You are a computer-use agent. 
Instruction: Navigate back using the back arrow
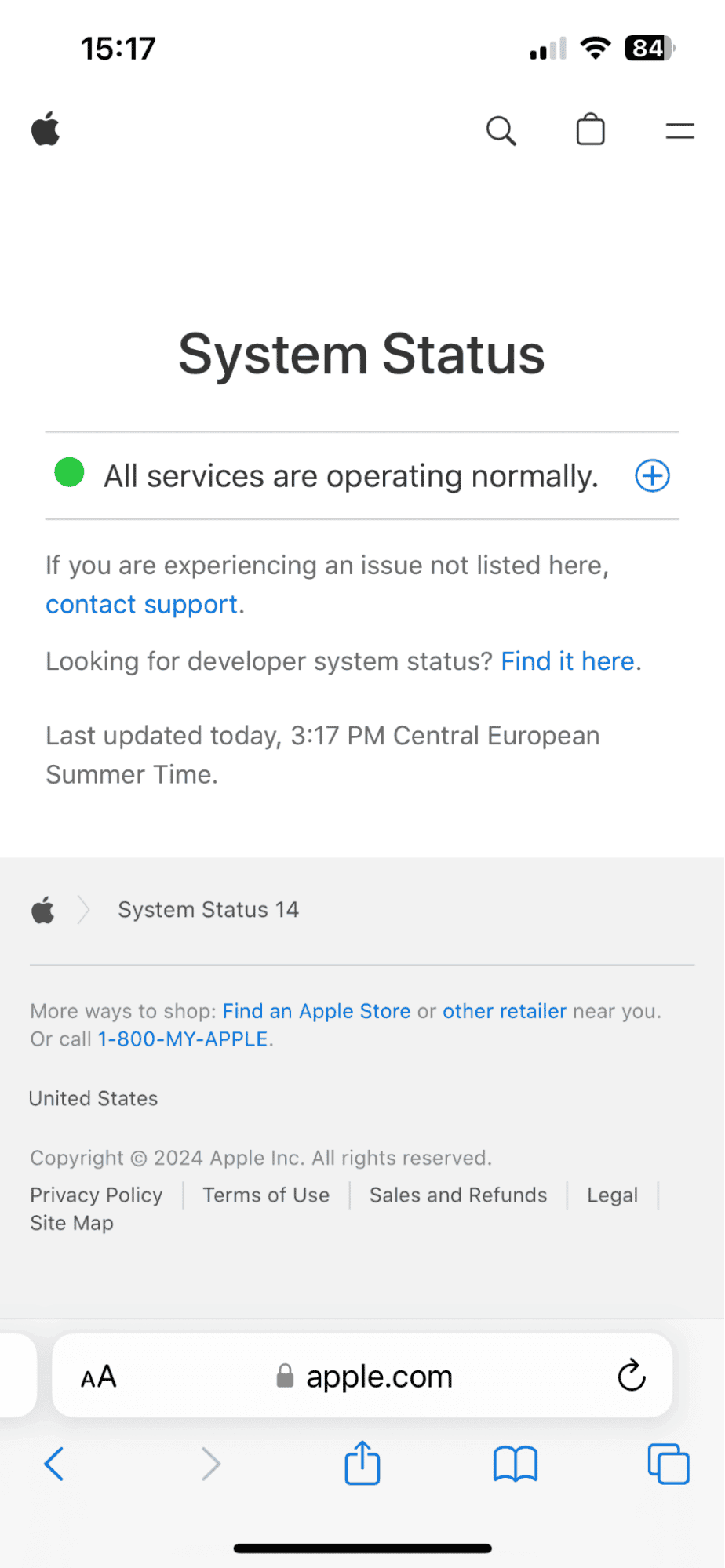click(x=54, y=1464)
